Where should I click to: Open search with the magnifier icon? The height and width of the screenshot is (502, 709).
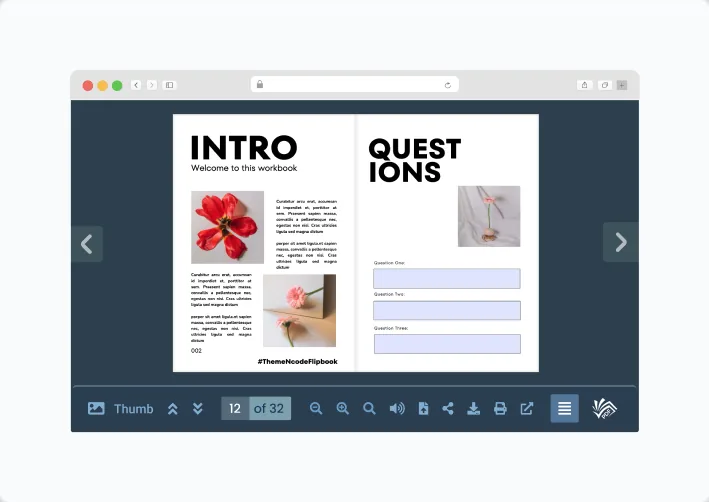pos(369,408)
